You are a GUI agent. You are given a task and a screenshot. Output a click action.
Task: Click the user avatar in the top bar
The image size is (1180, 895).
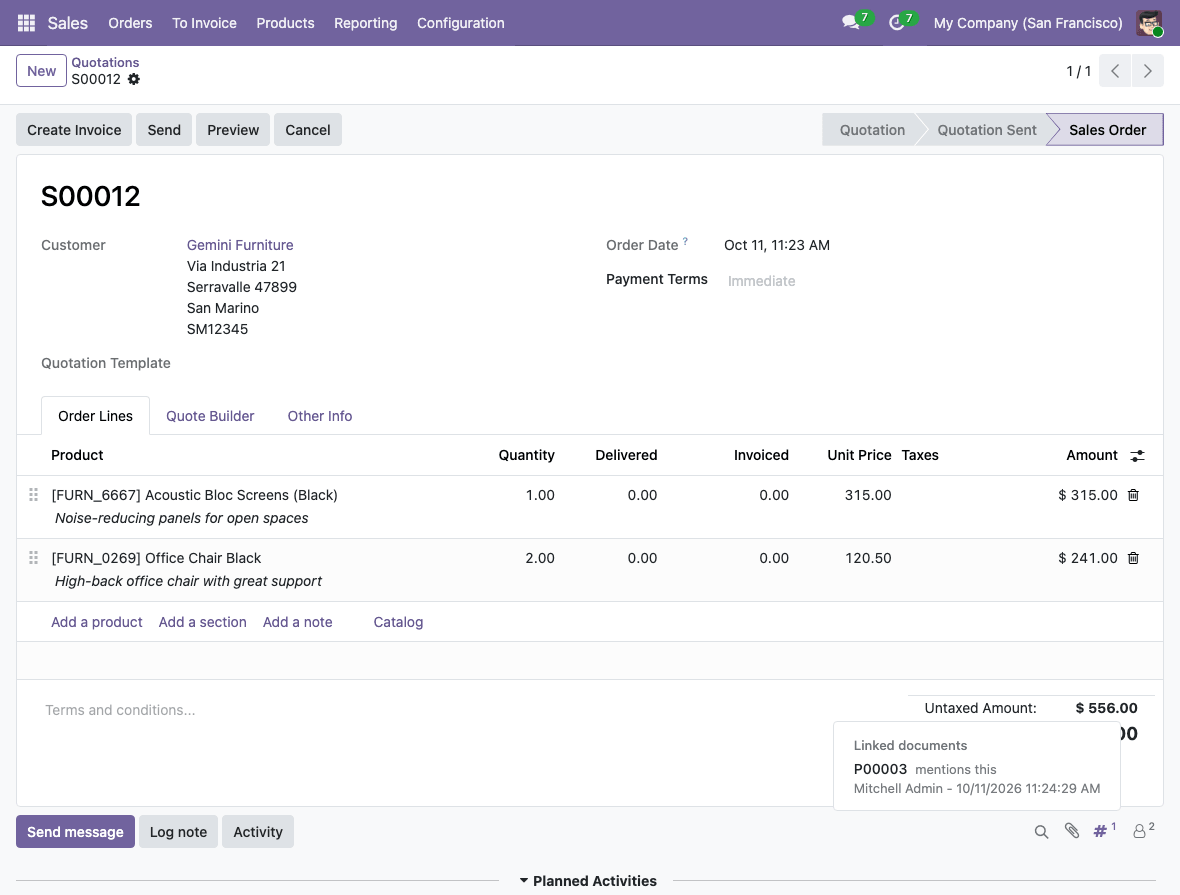click(x=1148, y=23)
